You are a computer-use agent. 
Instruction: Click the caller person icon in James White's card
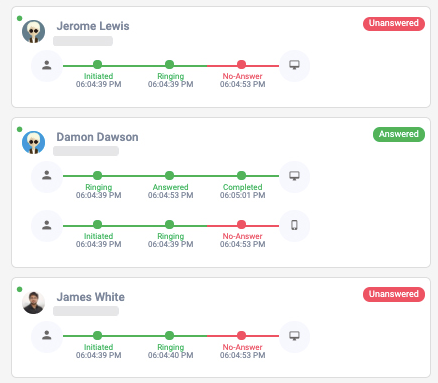[x=47, y=336]
